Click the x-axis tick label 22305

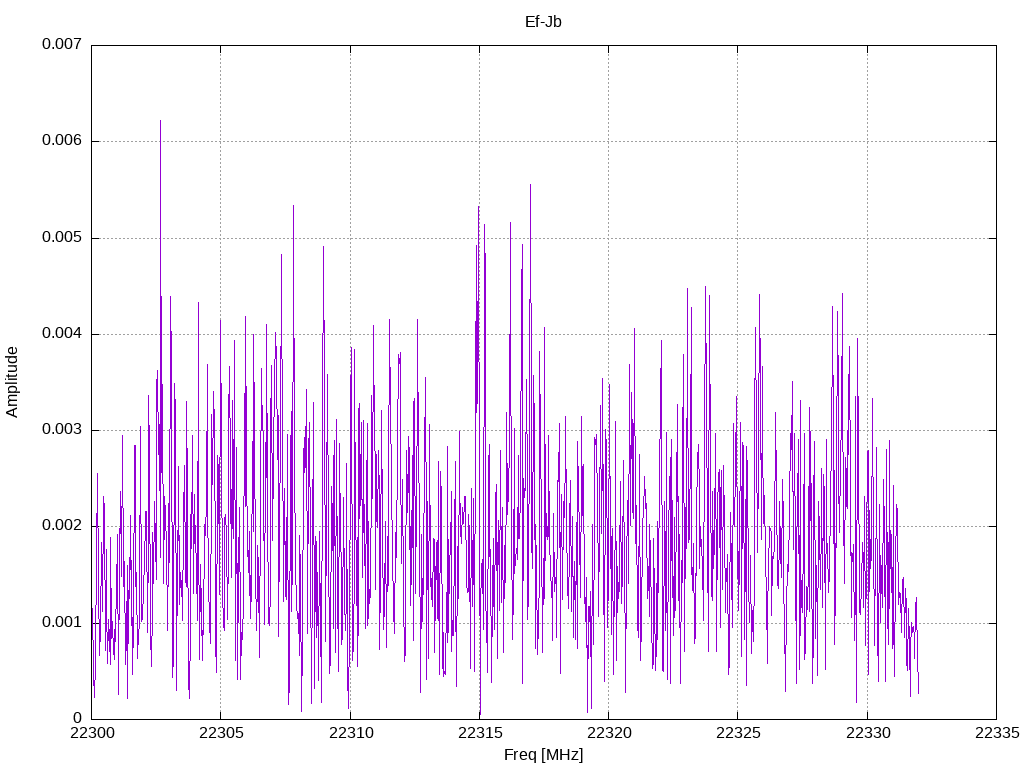point(221,733)
